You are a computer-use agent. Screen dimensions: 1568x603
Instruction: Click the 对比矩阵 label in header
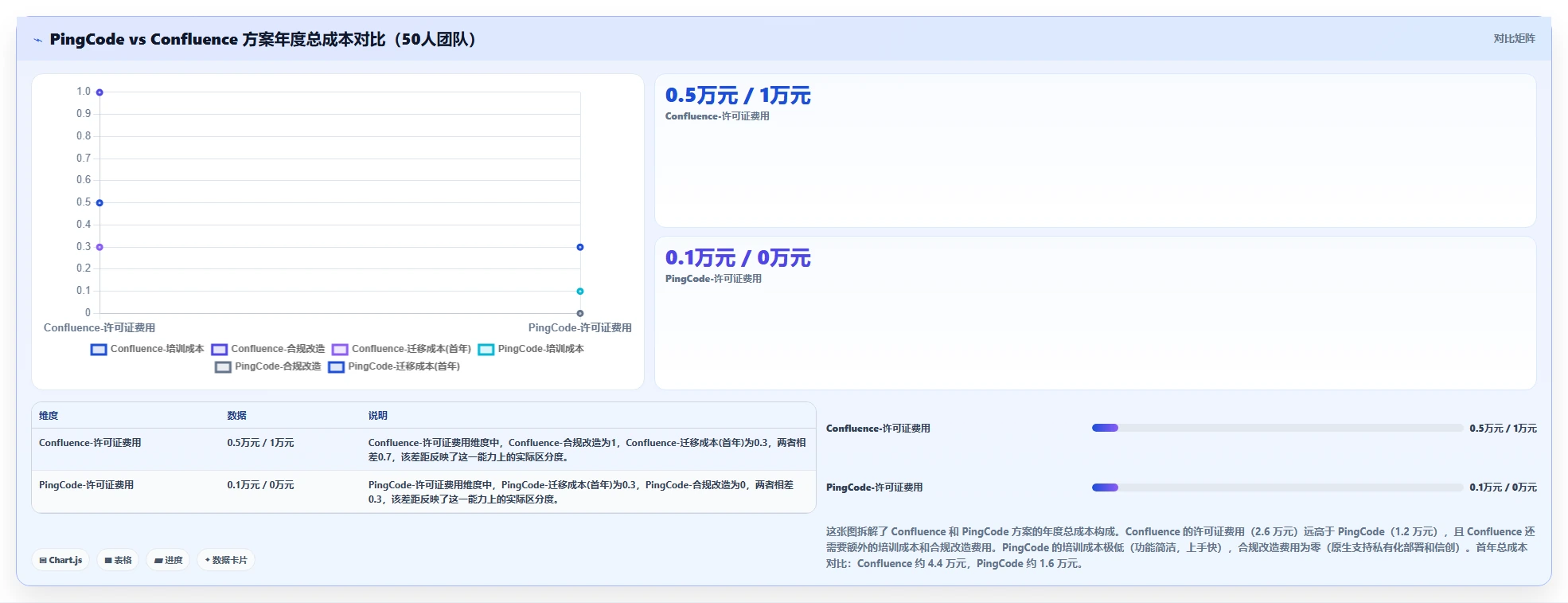coord(1514,39)
